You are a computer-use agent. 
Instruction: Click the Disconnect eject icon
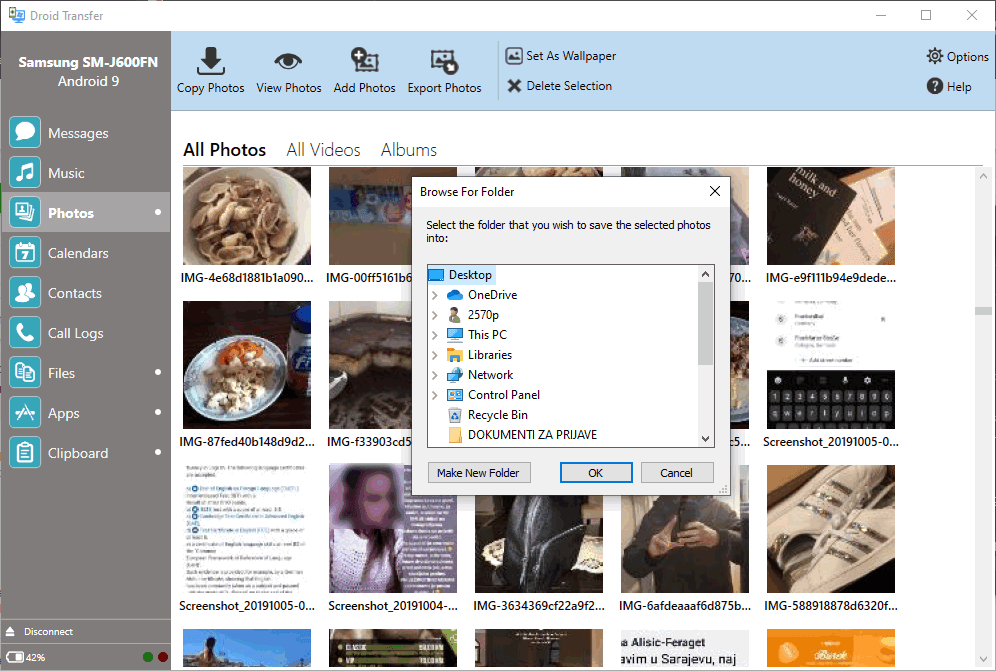10,632
